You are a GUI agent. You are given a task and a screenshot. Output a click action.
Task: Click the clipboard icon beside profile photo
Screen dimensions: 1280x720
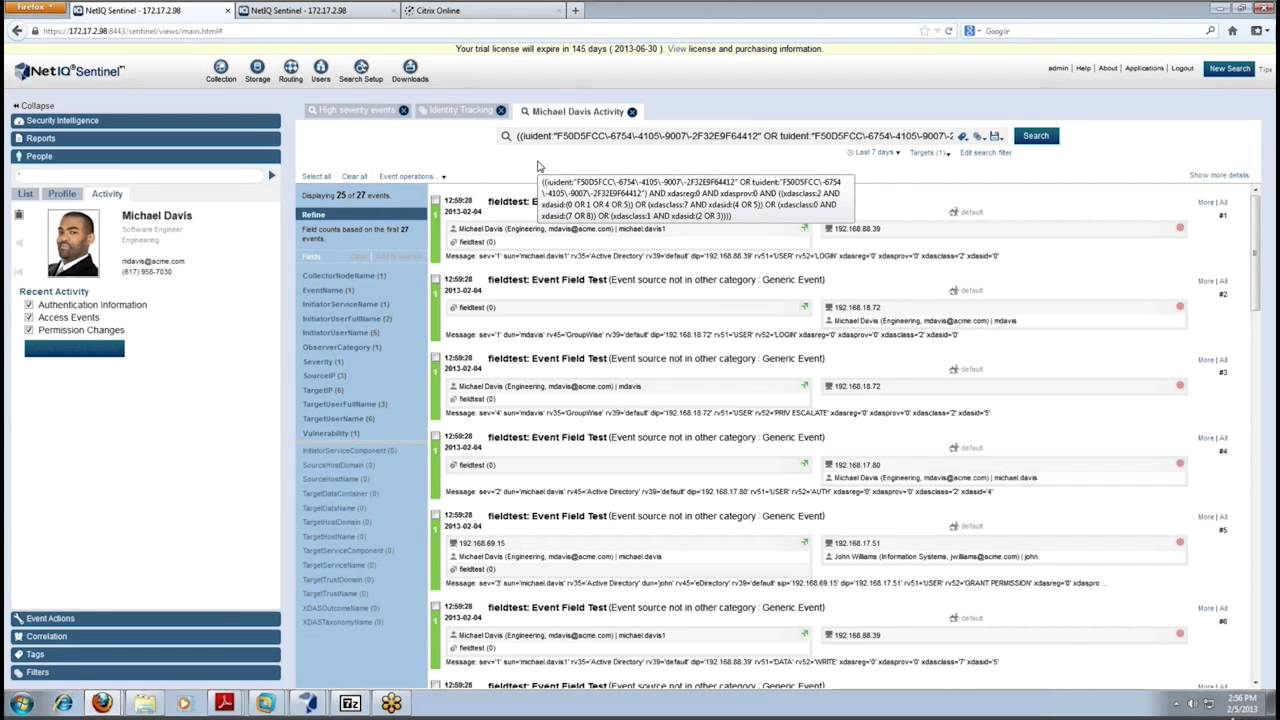click(x=19, y=215)
